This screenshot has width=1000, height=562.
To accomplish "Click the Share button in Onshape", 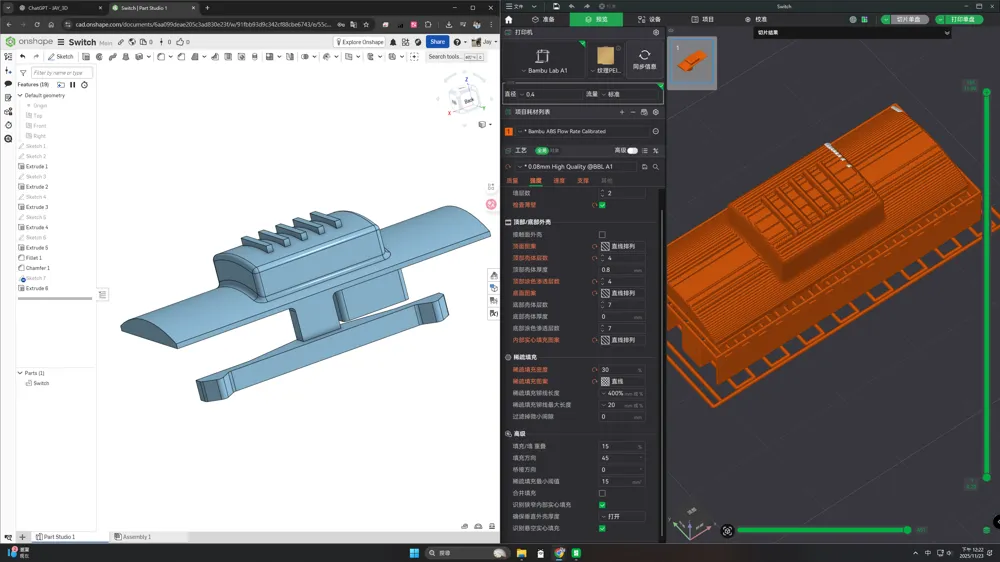I will click(437, 42).
